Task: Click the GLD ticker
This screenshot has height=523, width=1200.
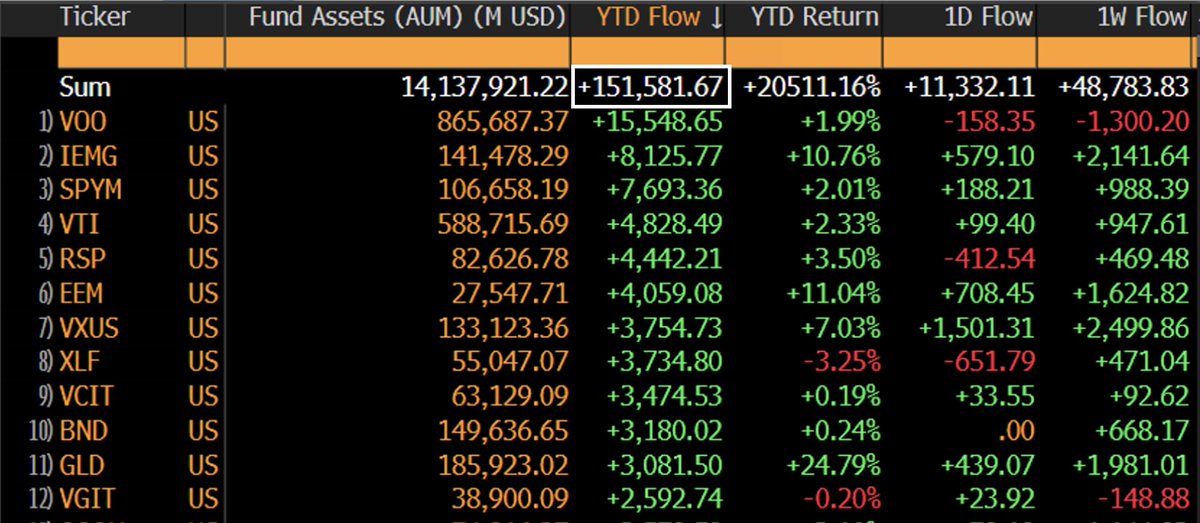Action: tap(83, 466)
